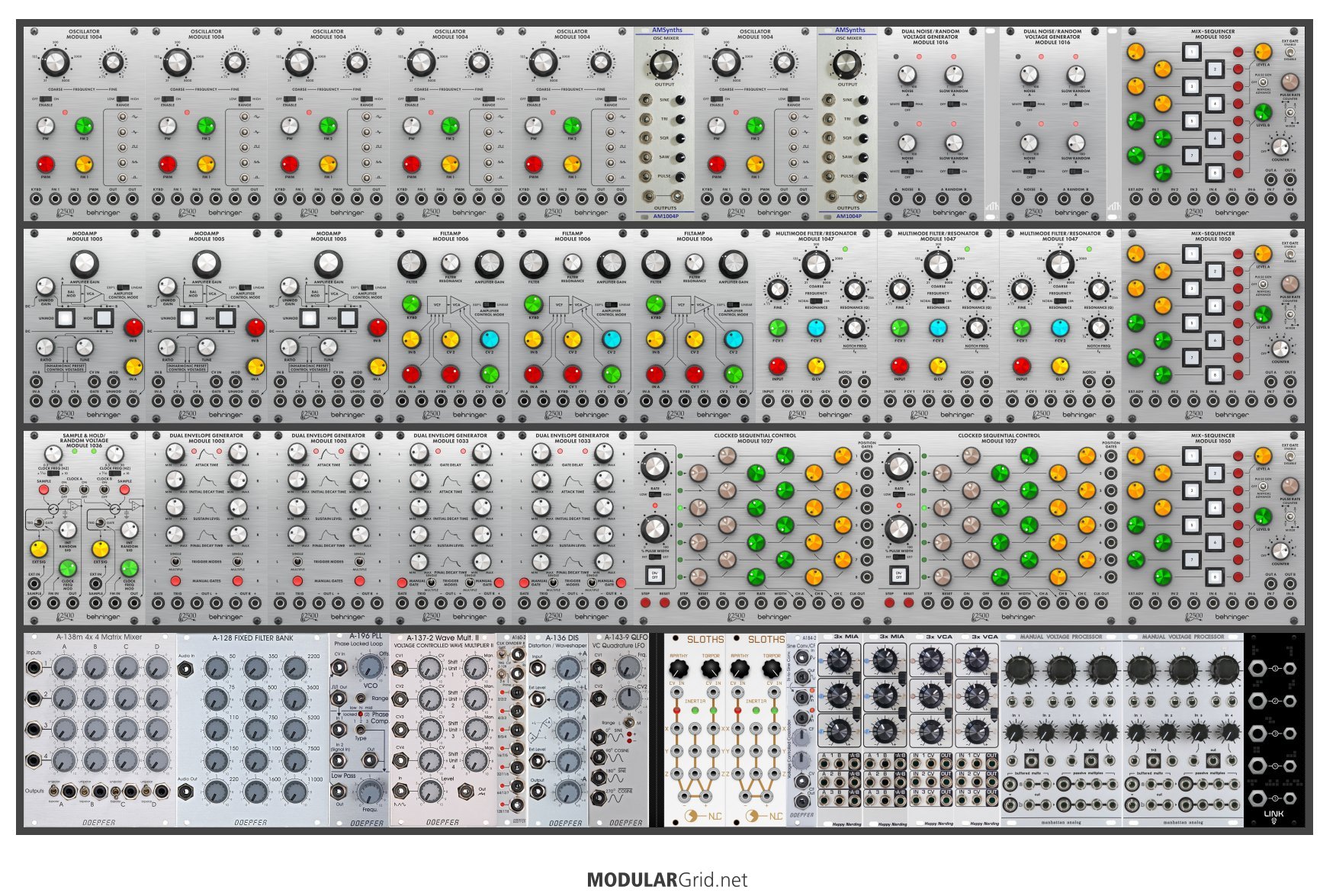The image size is (1336, 896).
Task: Click the "A-128 FIXED FILTER BANK" title
Action: pos(252,638)
